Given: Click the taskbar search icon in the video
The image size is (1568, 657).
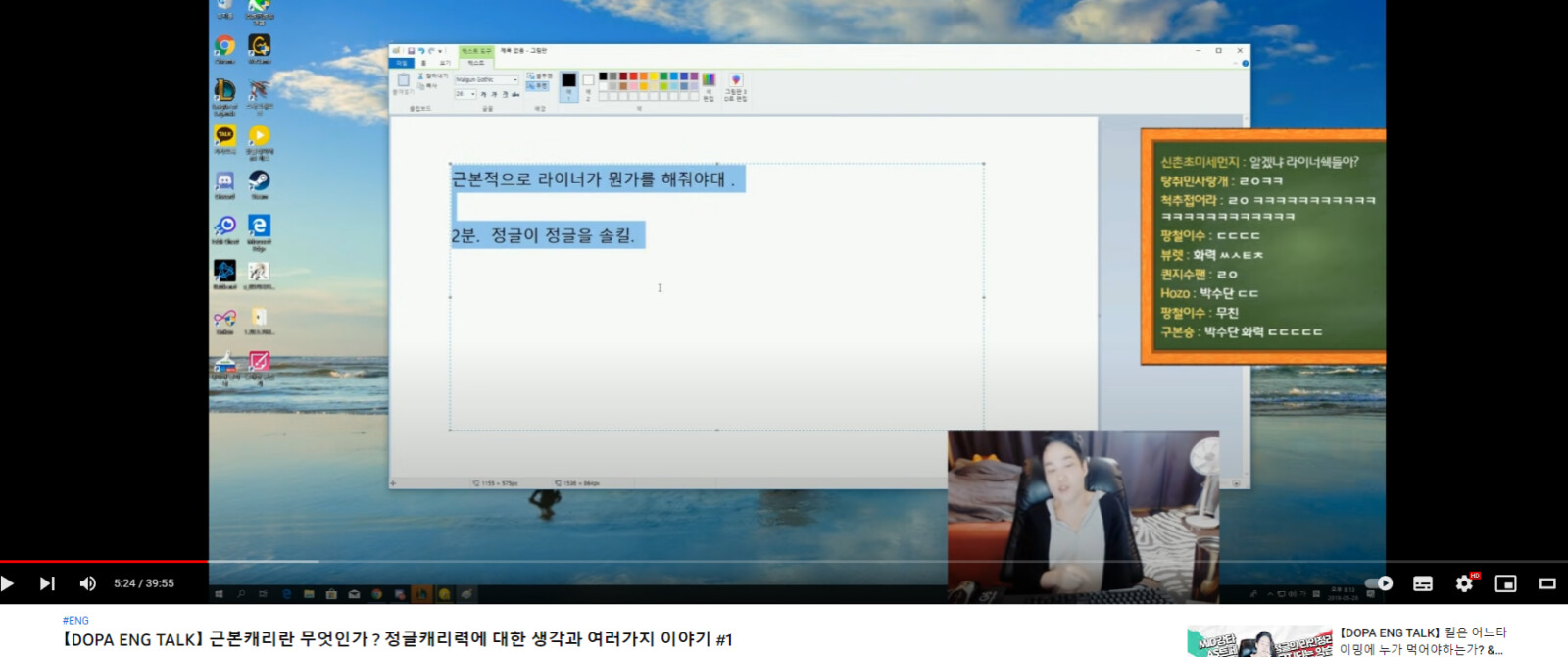Looking at the screenshot, I should 241,594.
